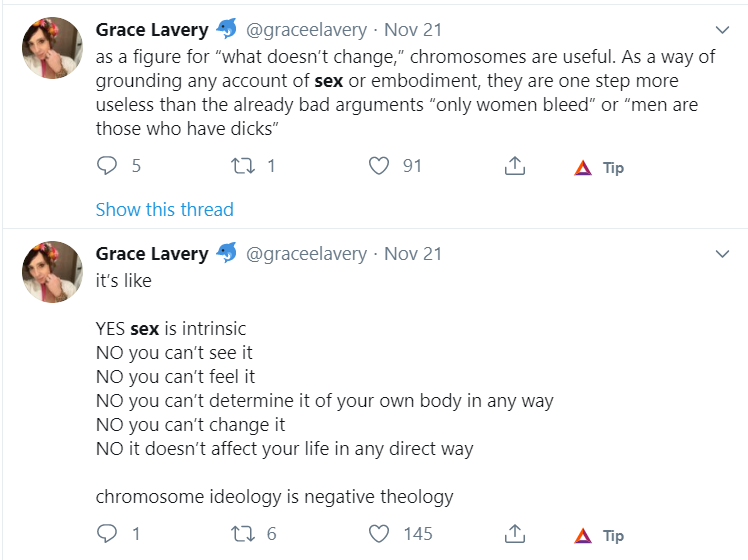748x560 pixels.
Task: Open the tweet text ending "negative theology"
Action: tap(274, 496)
